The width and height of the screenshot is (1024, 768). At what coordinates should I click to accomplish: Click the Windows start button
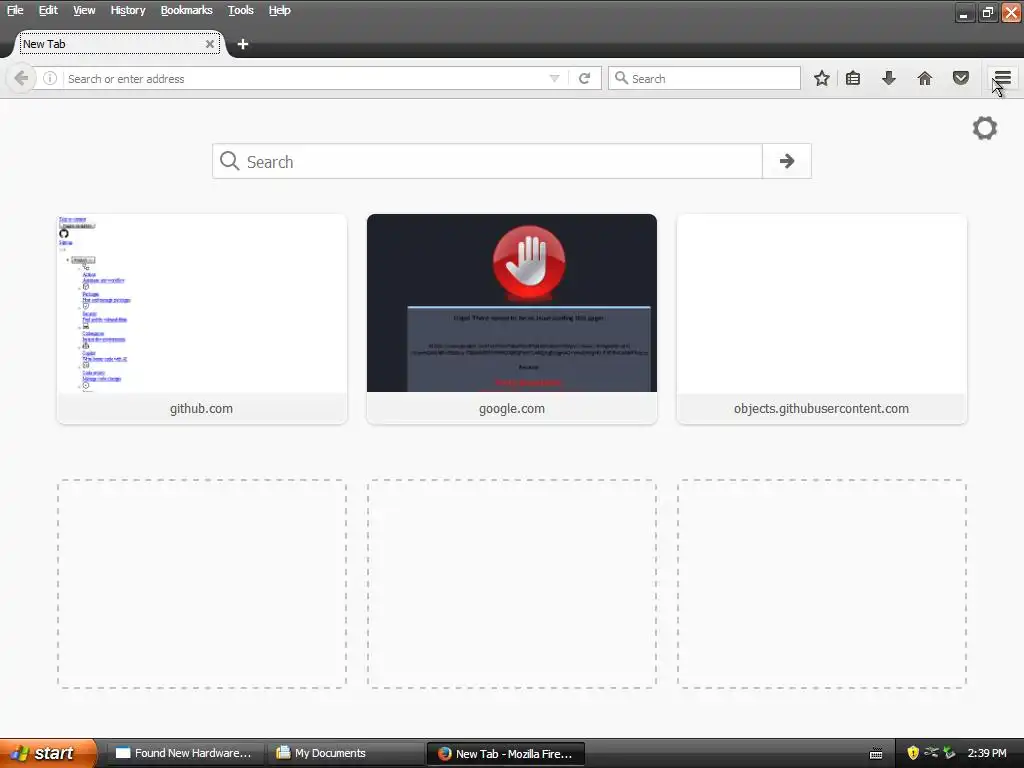(47, 753)
